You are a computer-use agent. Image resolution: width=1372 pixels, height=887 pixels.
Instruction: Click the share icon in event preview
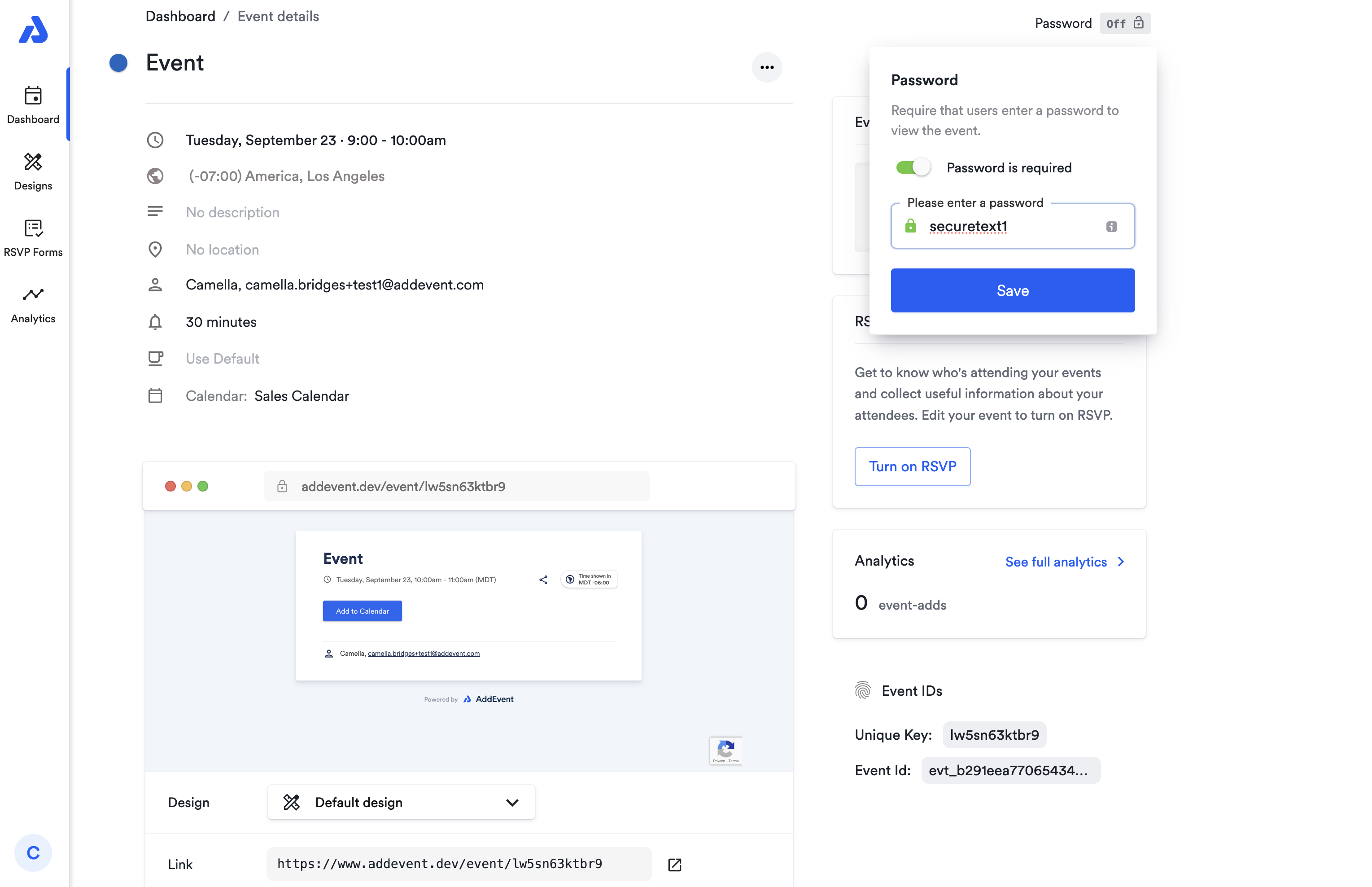click(x=543, y=580)
